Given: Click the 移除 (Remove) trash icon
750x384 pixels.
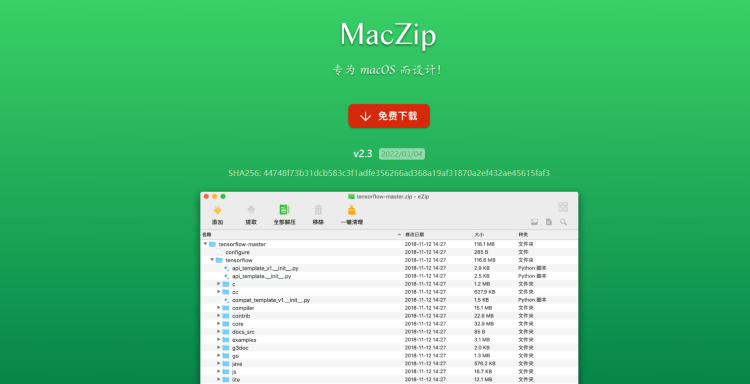Looking at the screenshot, I should pos(318,210).
